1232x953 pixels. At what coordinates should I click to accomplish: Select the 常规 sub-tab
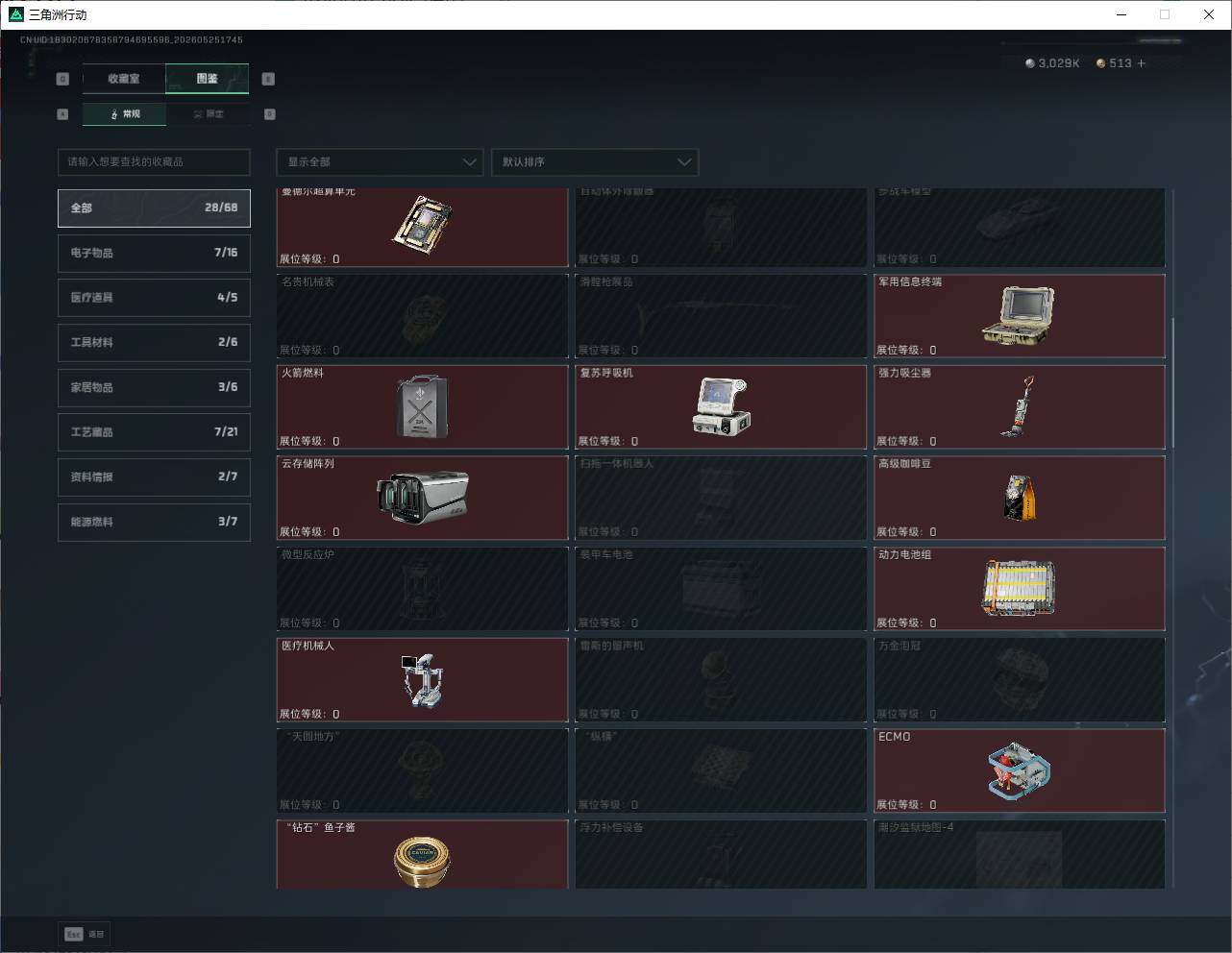click(x=125, y=114)
